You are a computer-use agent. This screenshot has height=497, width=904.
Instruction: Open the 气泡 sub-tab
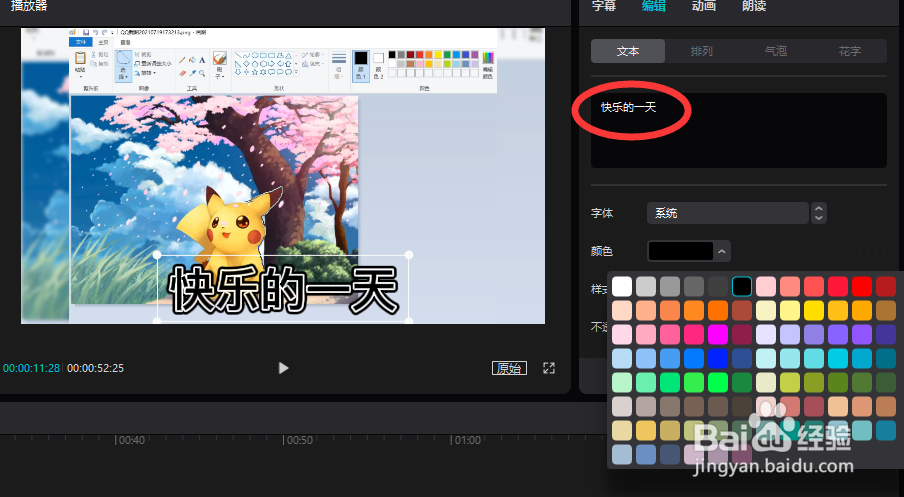click(x=775, y=51)
